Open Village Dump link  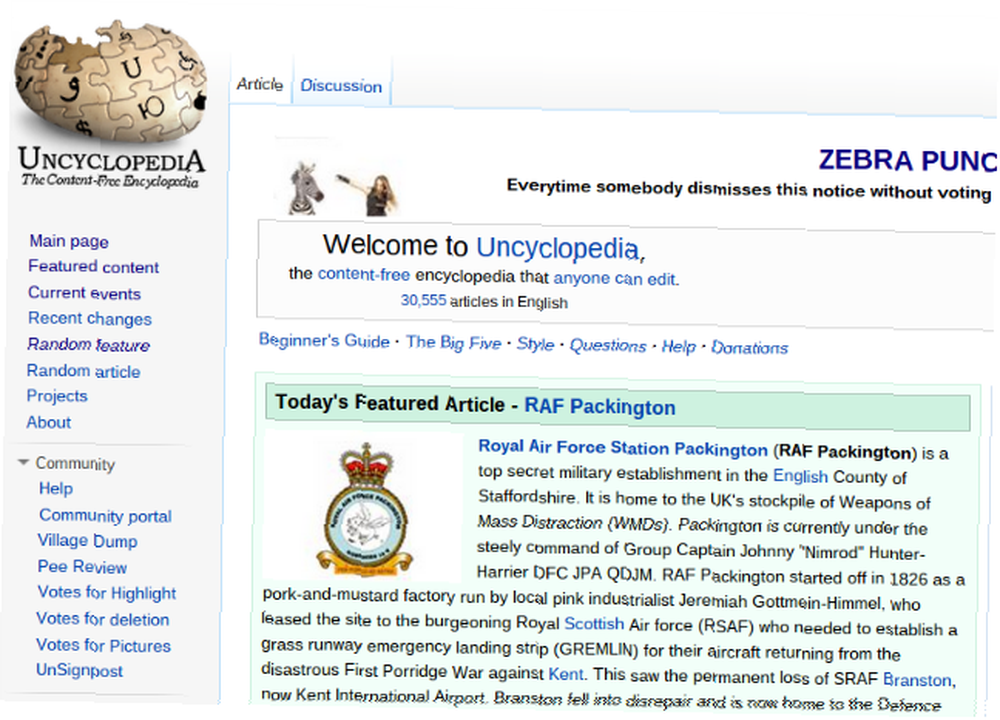(87, 541)
